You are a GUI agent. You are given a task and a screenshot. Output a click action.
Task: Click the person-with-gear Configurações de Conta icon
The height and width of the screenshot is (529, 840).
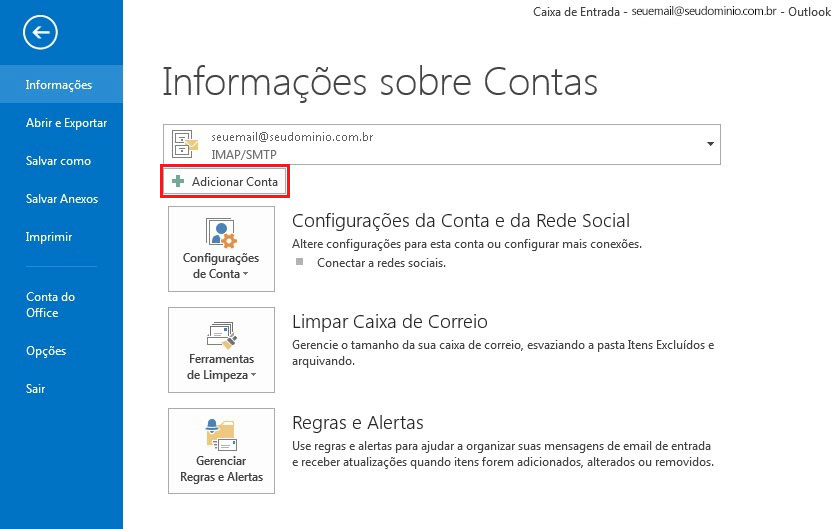coord(220,232)
